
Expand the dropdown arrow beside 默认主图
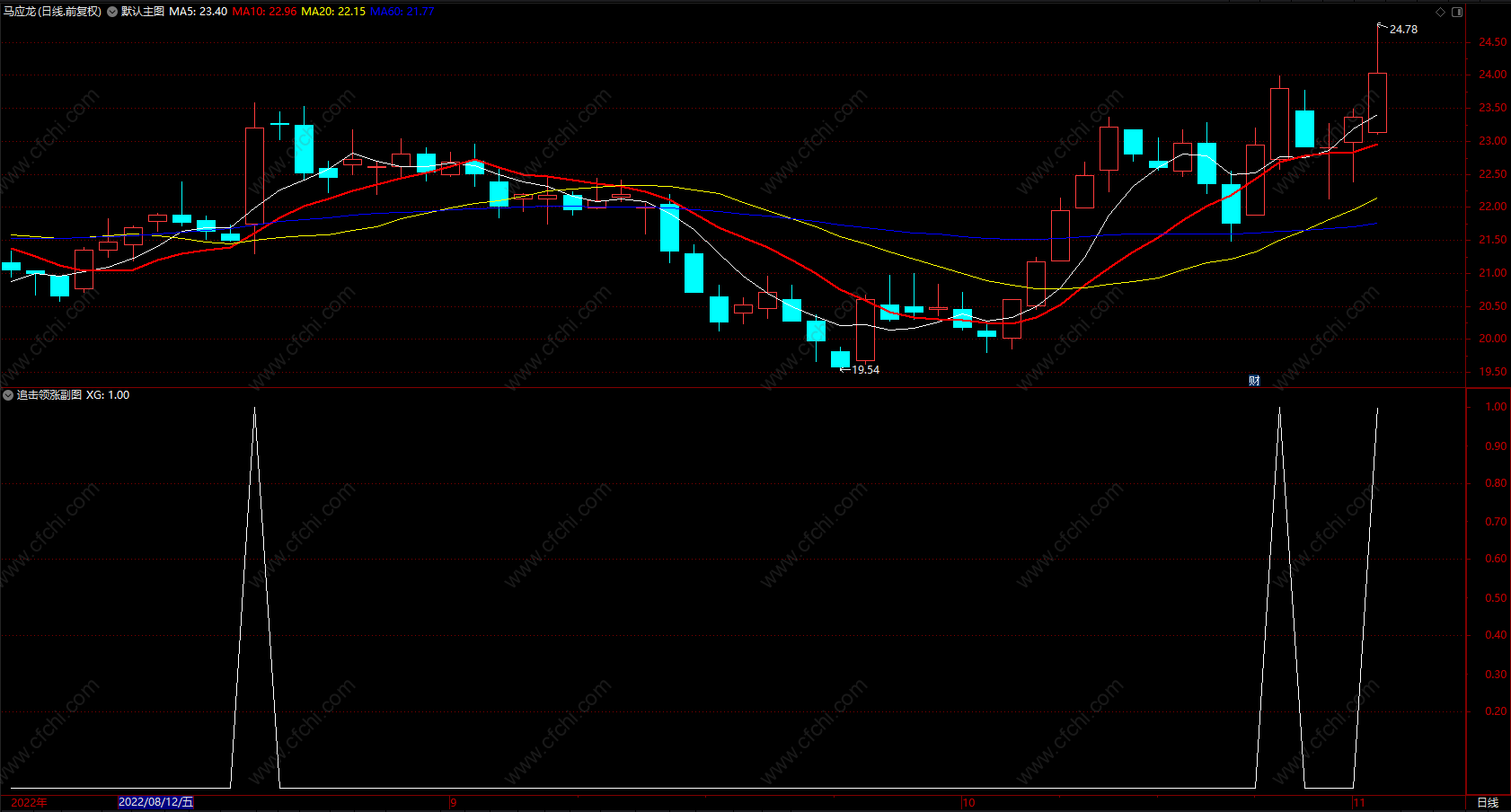(112, 12)
